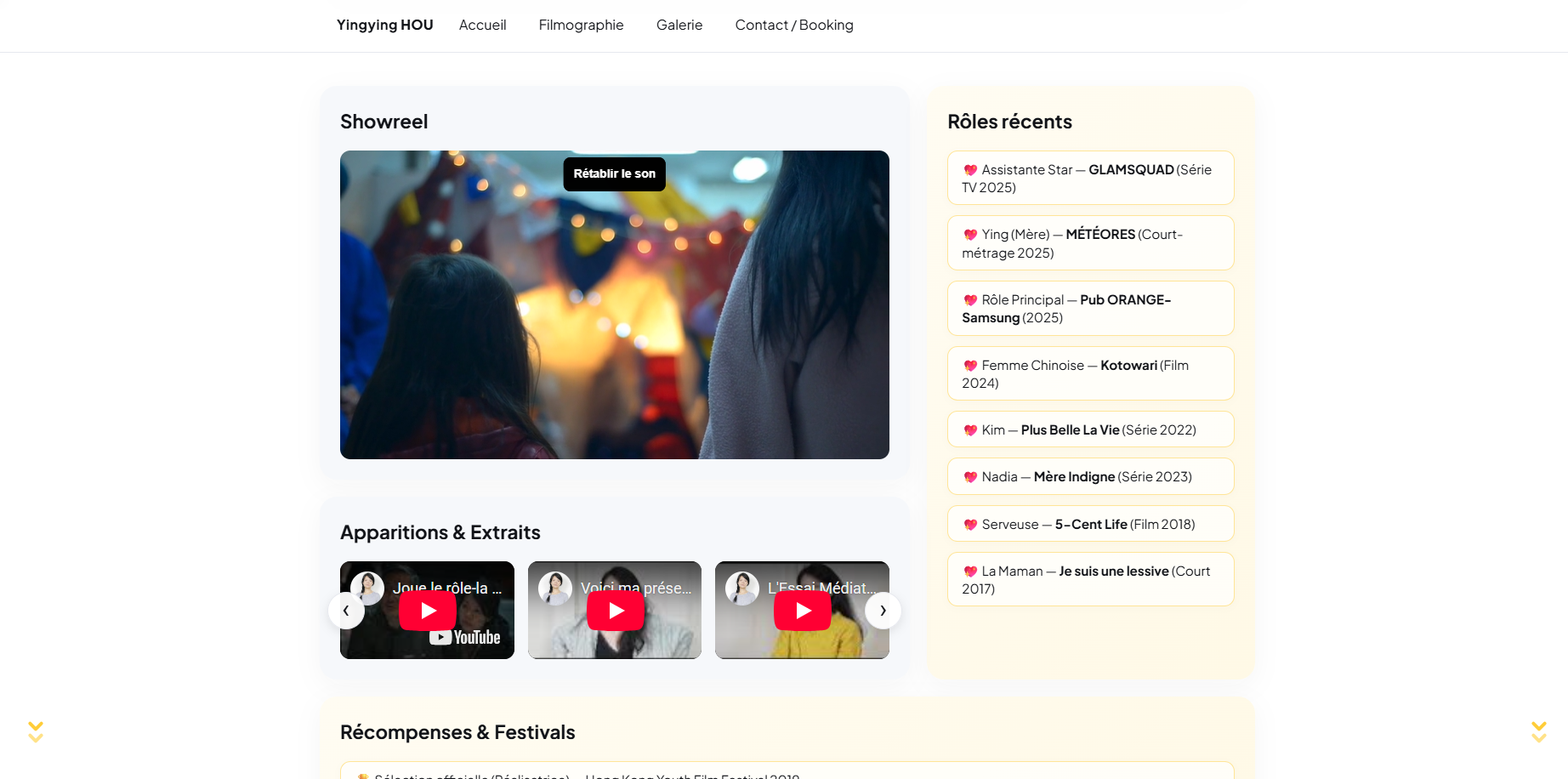Click channel avatar on 'L'Essai Médiat...' video
The image size is (1568, 779).
click(742, 588)
